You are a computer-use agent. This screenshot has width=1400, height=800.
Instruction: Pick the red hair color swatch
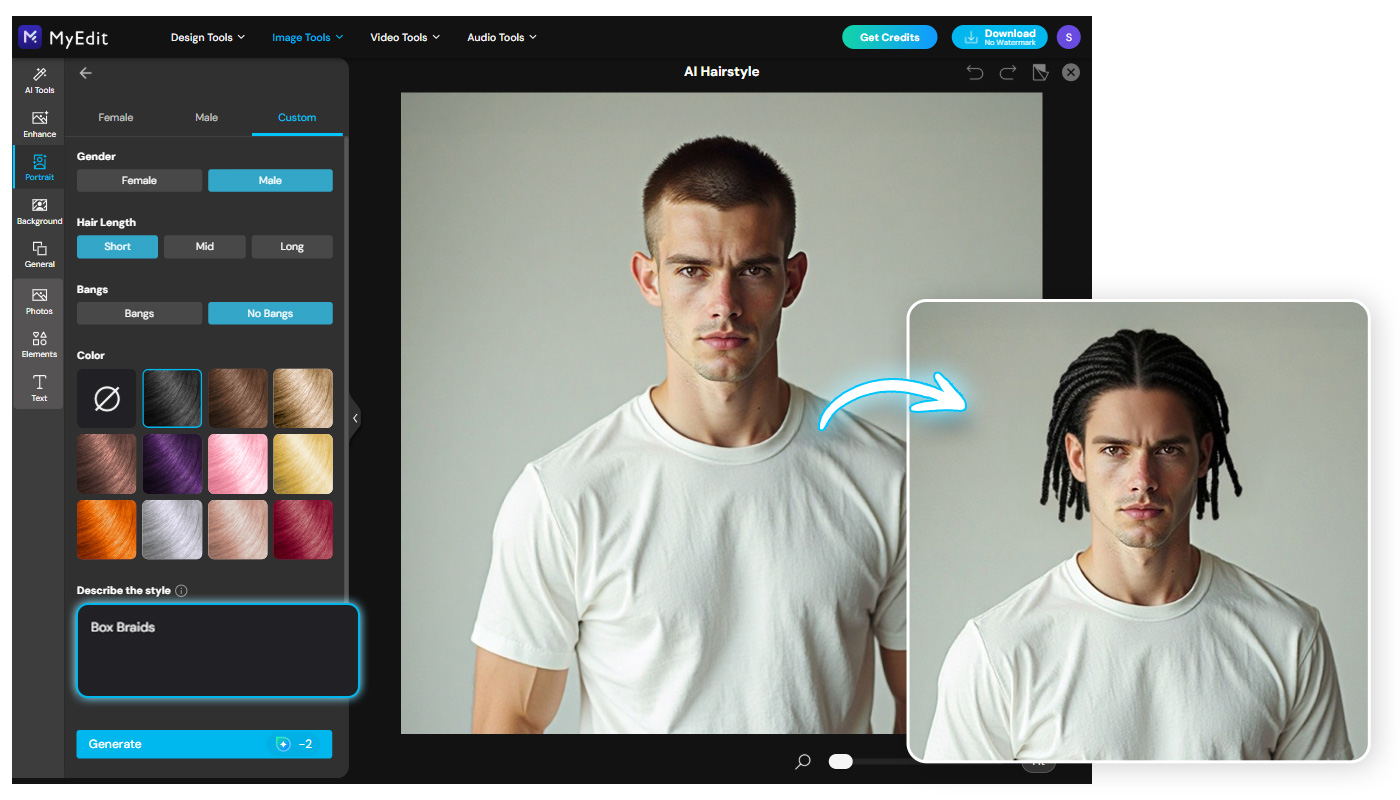303,530
